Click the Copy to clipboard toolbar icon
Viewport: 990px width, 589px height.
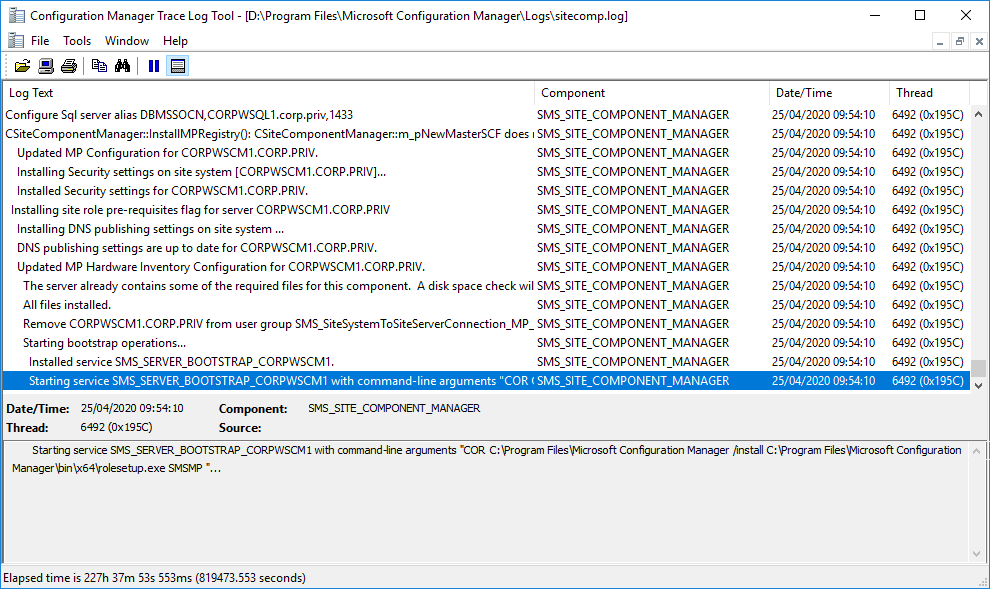pyautogui.click(x=99, y=66)
